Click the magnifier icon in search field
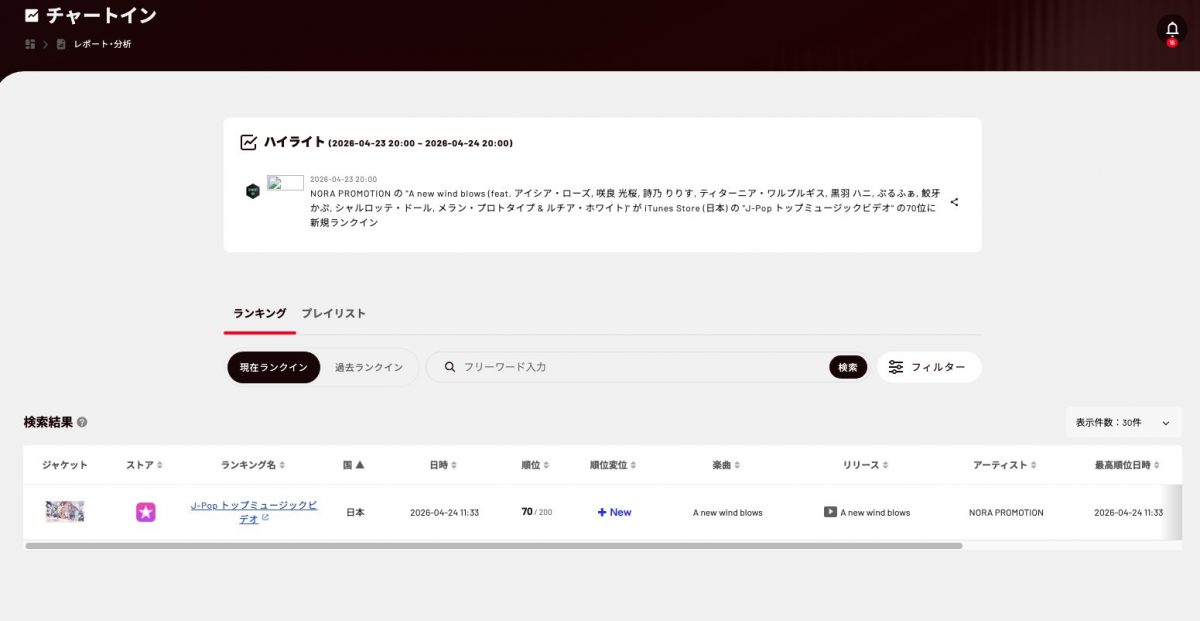The image size is (1200, 621). (x=450, y=367)
